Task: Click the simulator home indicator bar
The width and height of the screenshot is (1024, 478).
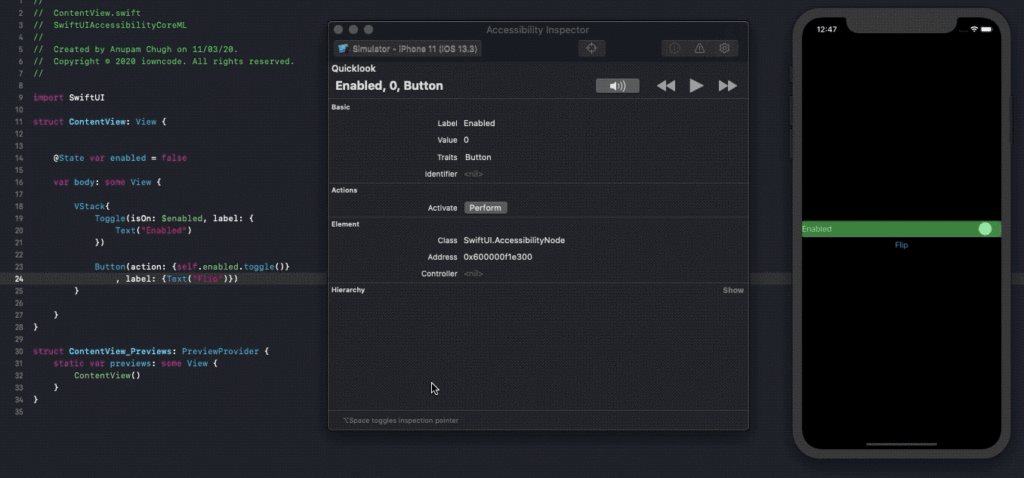Action: (901, 444)
